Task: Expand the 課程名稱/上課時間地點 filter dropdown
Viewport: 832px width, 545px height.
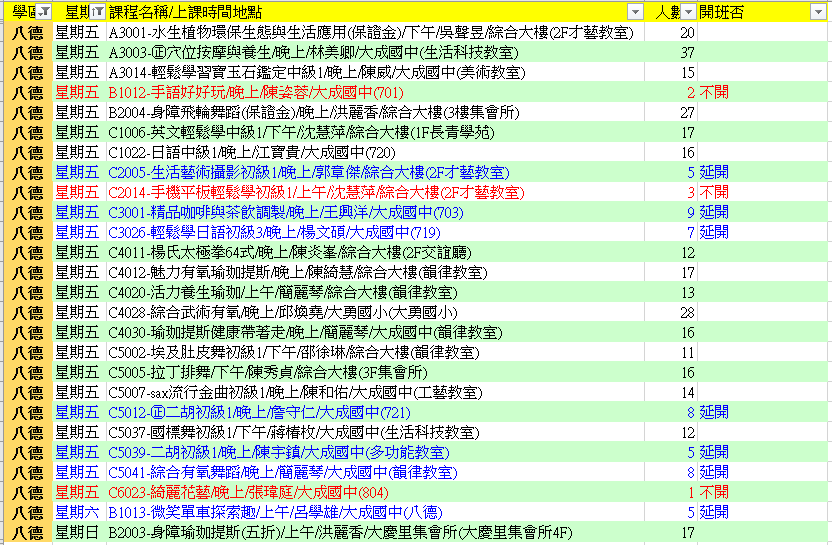Action: (635, 11)
